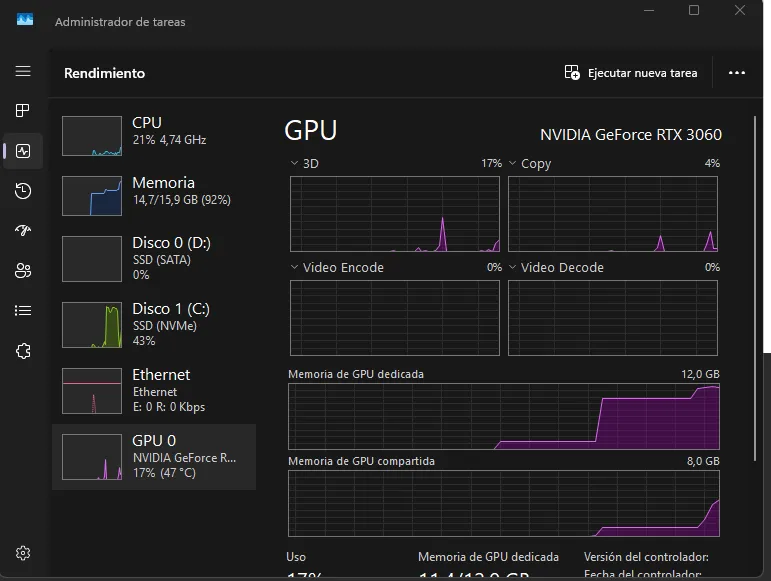Click the 0% Video Encode usage value

click(x=494, y=267)
